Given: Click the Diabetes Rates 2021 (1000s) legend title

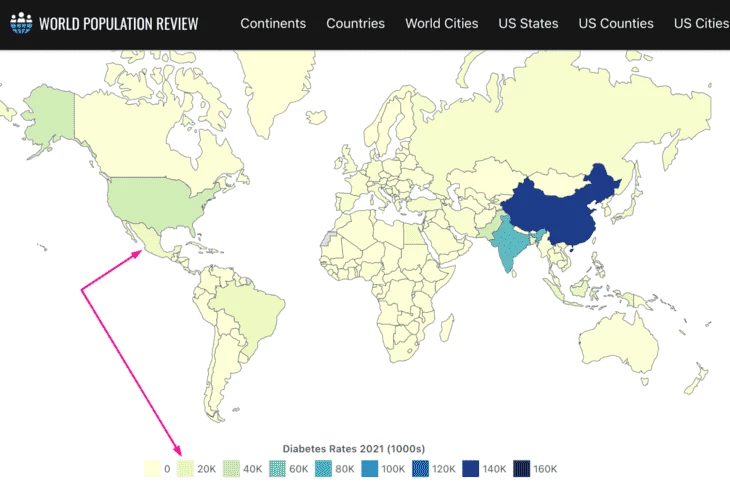Looking at the screenshot, I should click(353, 449).
